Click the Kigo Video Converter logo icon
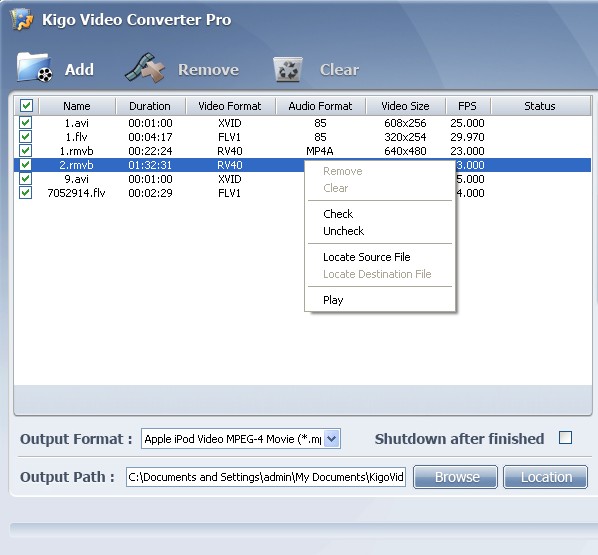The width and height of the screenshot is (598, 555). click(x=21, y=19)
